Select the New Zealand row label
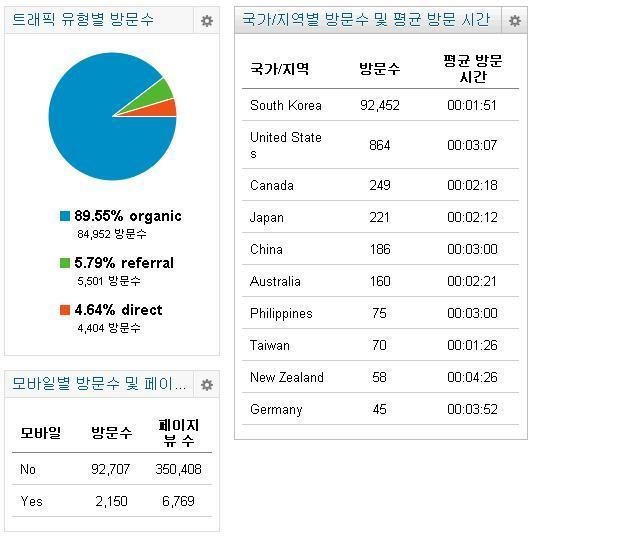 (x=287, y=377)
